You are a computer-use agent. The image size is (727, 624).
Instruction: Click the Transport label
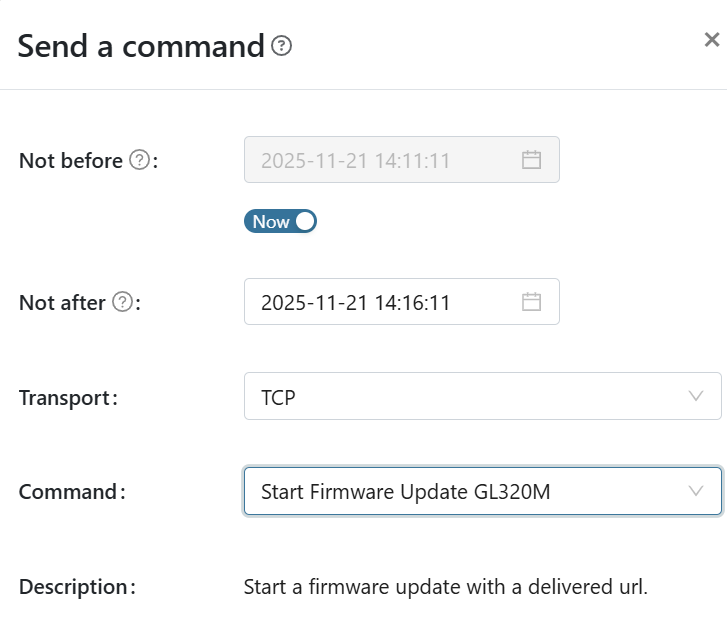(66, 397)
